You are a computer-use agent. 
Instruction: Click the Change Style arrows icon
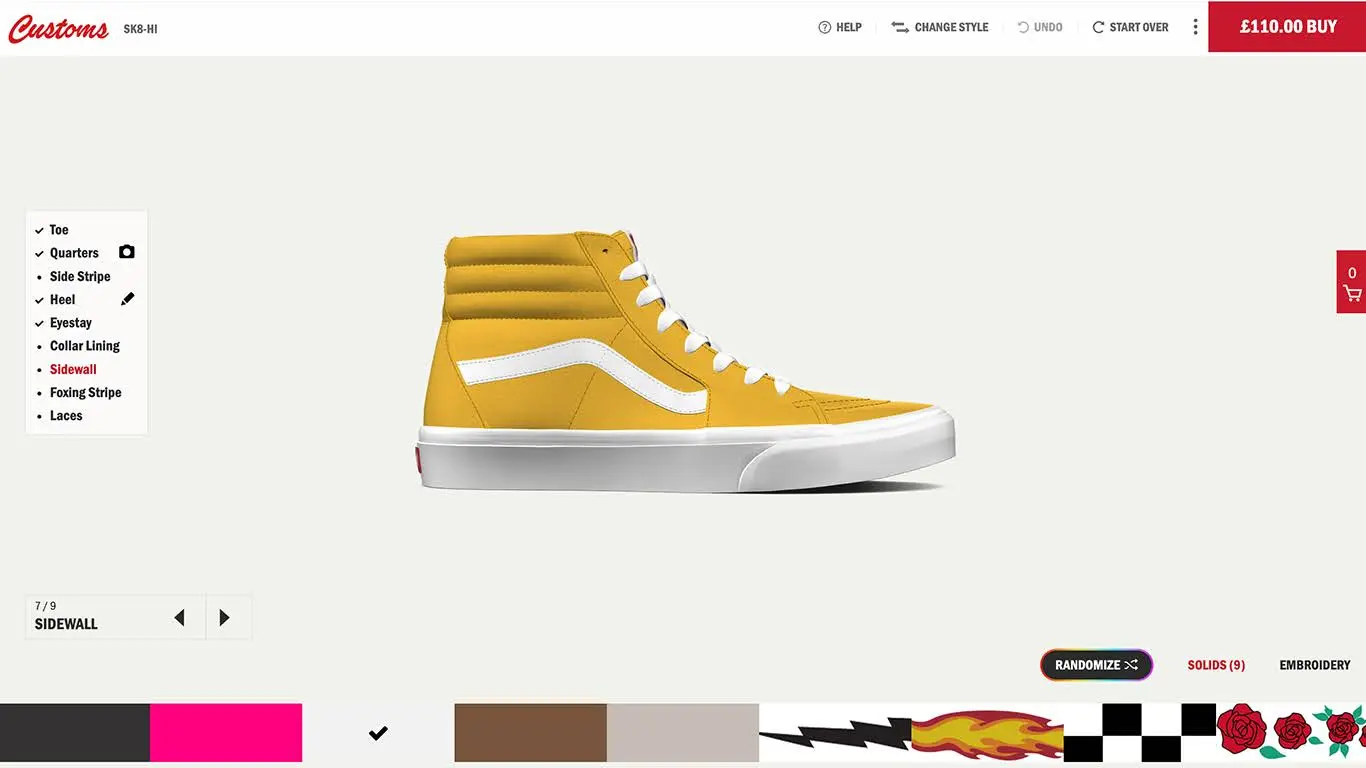[x=899, y=27]
